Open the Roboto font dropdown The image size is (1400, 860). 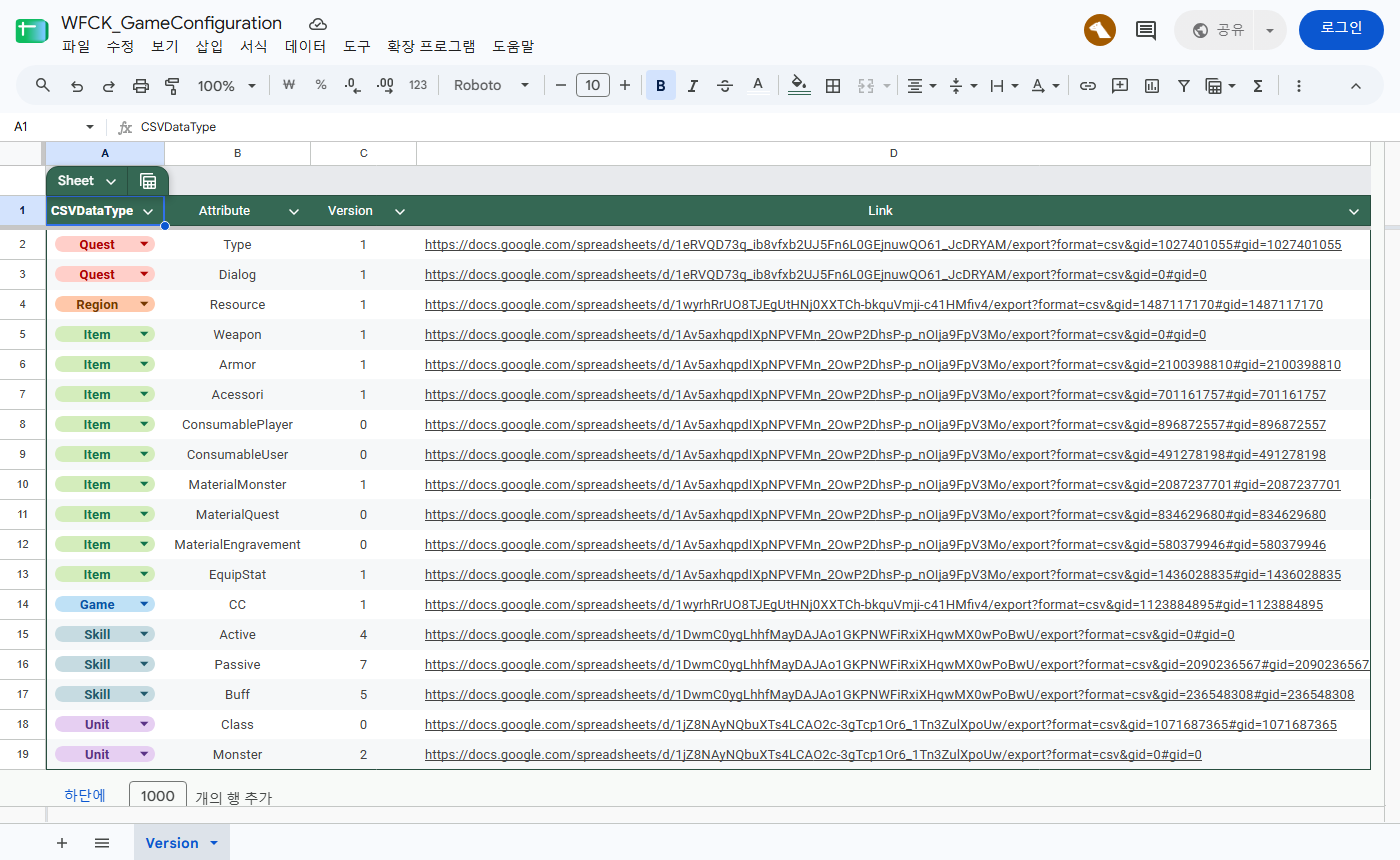pyautogui.click(x=491, y=86)
